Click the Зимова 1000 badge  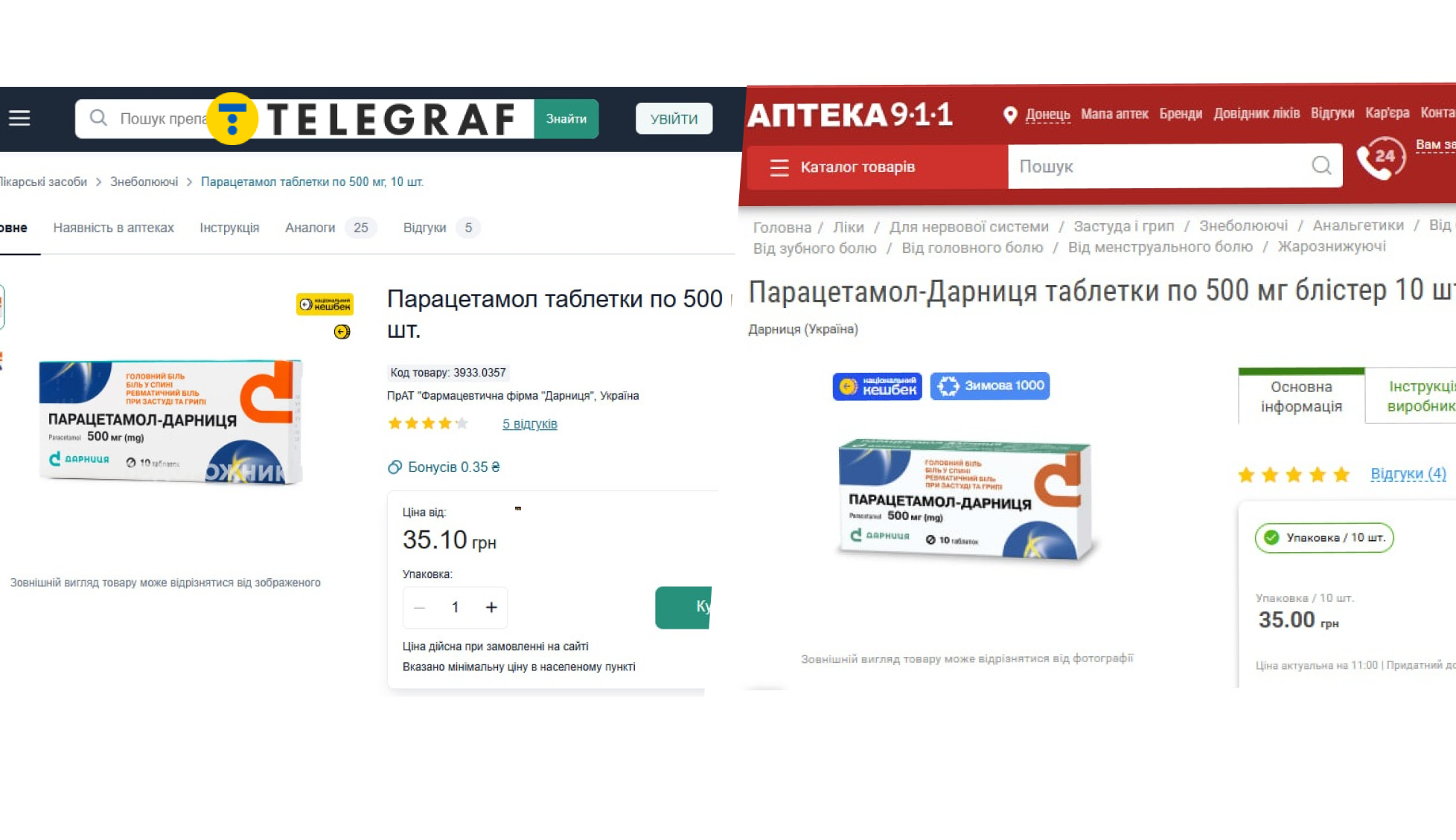[x=989, y=385]
